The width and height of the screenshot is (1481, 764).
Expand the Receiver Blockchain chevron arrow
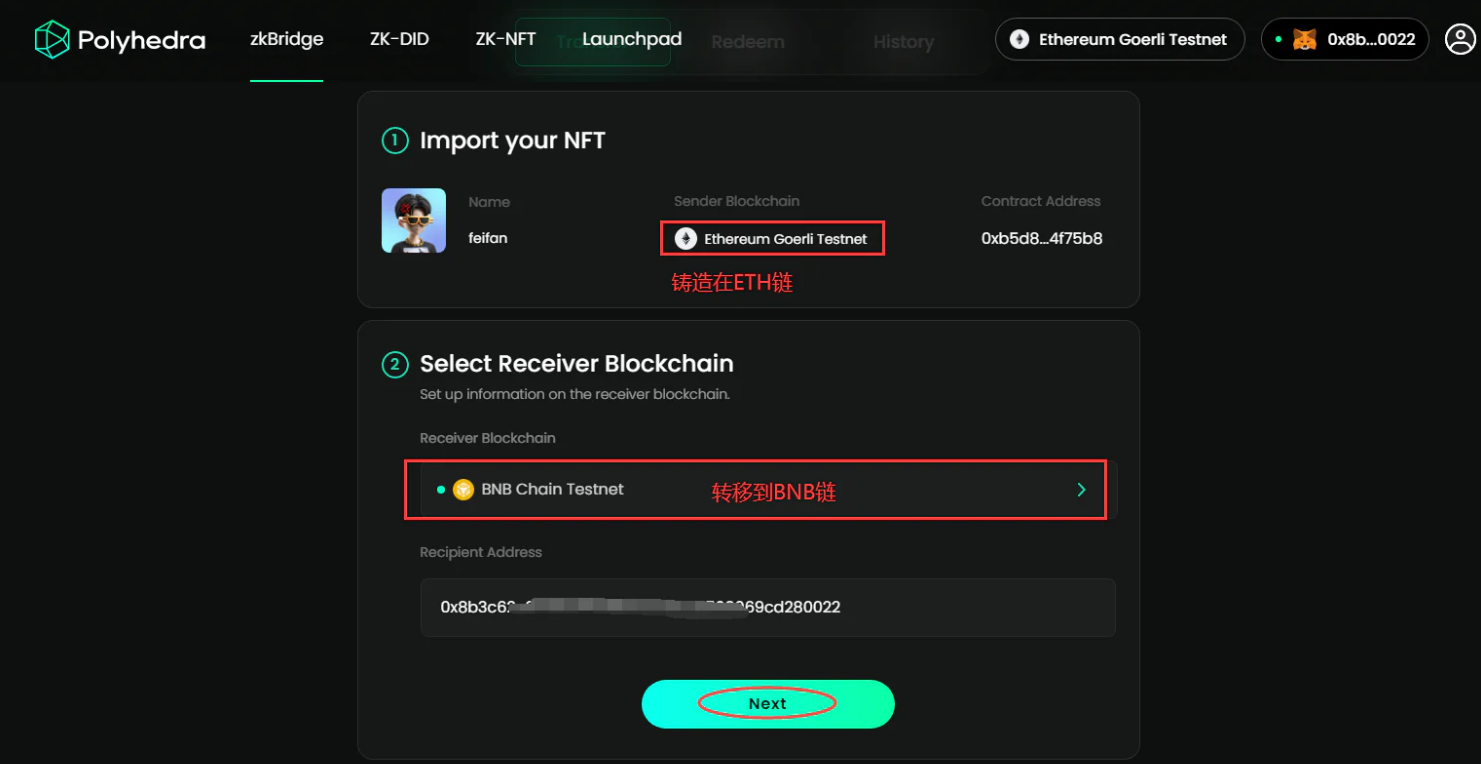(1081, 489)
